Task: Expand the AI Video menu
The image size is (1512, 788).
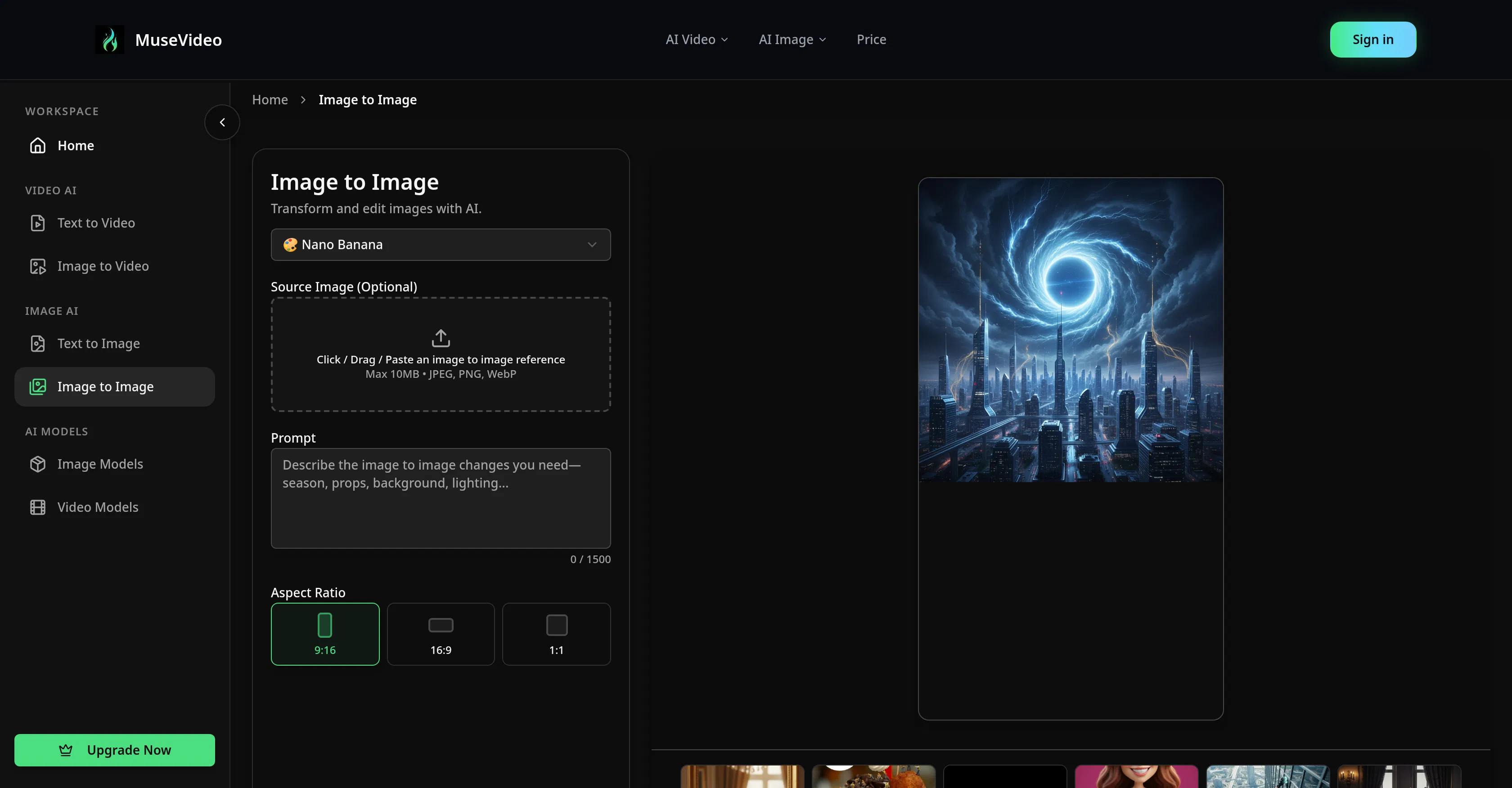Action: tap(696, 39)
